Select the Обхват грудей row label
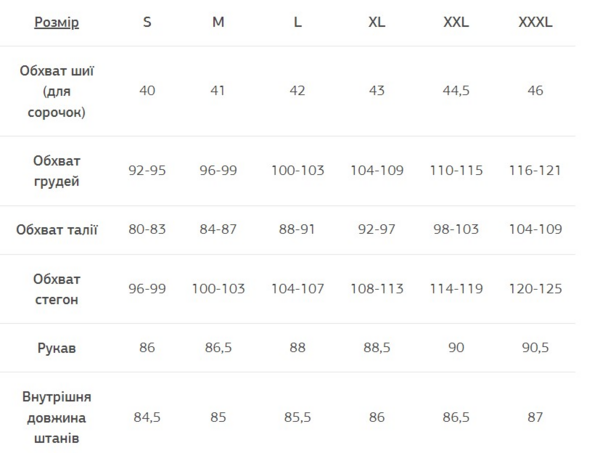Viewport: 600px width, 453px height. 56,171
